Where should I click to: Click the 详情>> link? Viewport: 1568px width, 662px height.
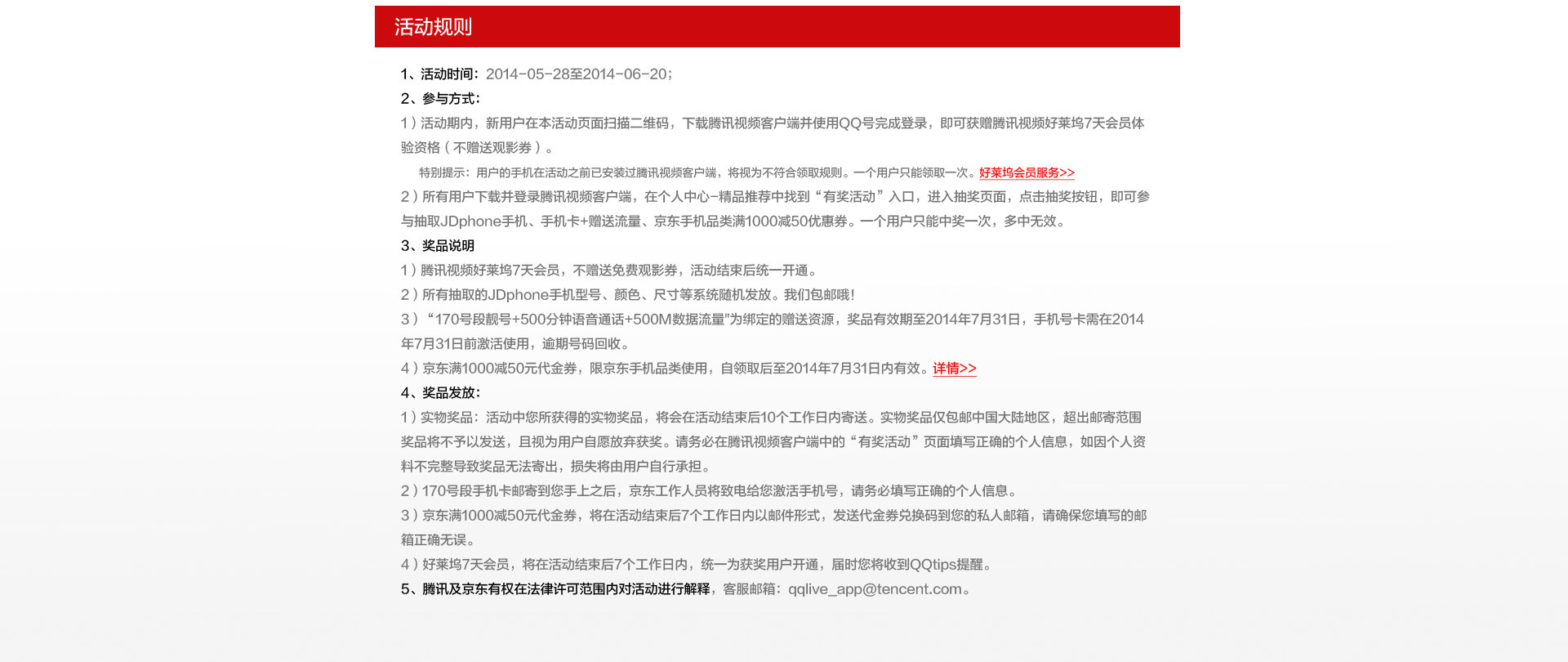(955, 369)
